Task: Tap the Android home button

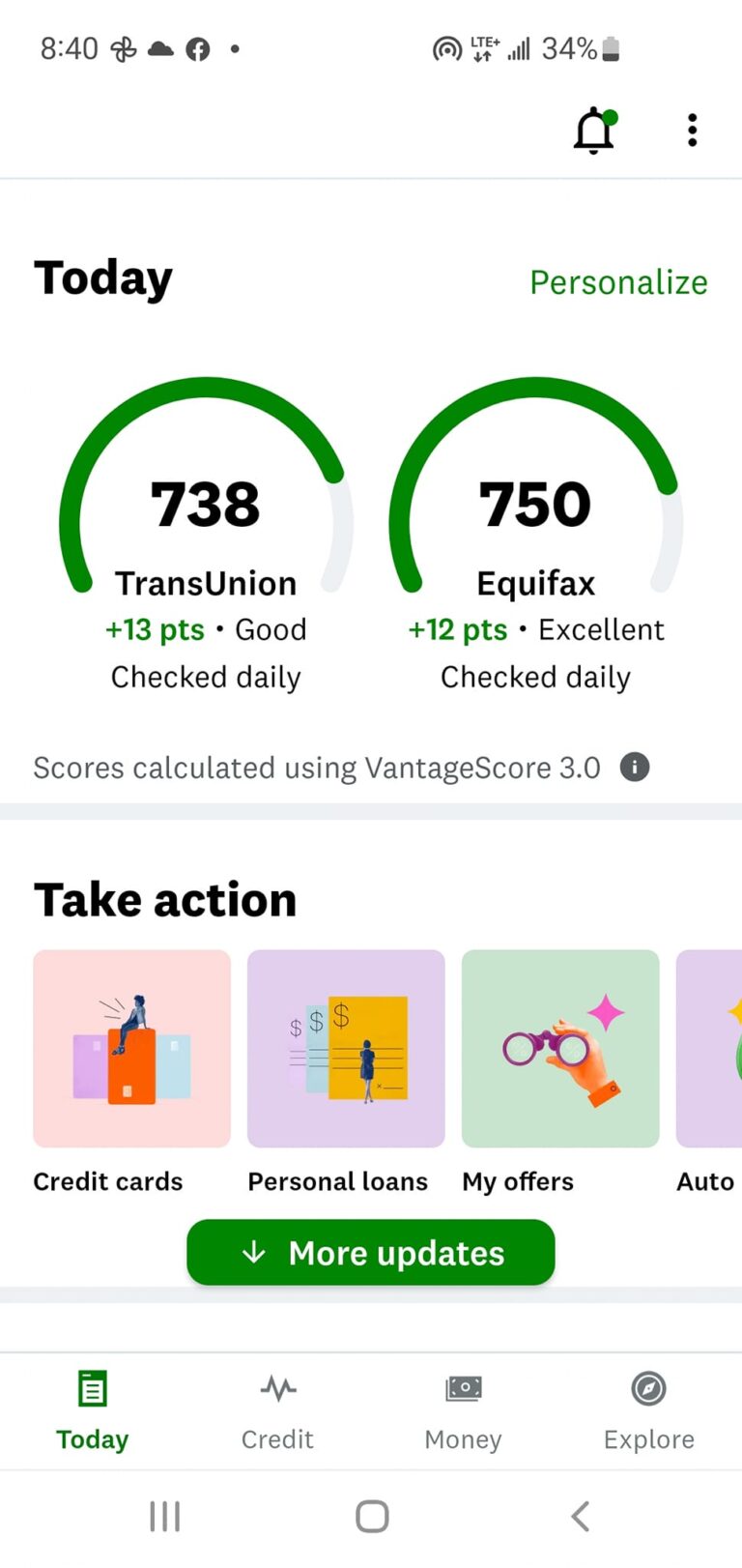Action: click(x=372, y=1516)
